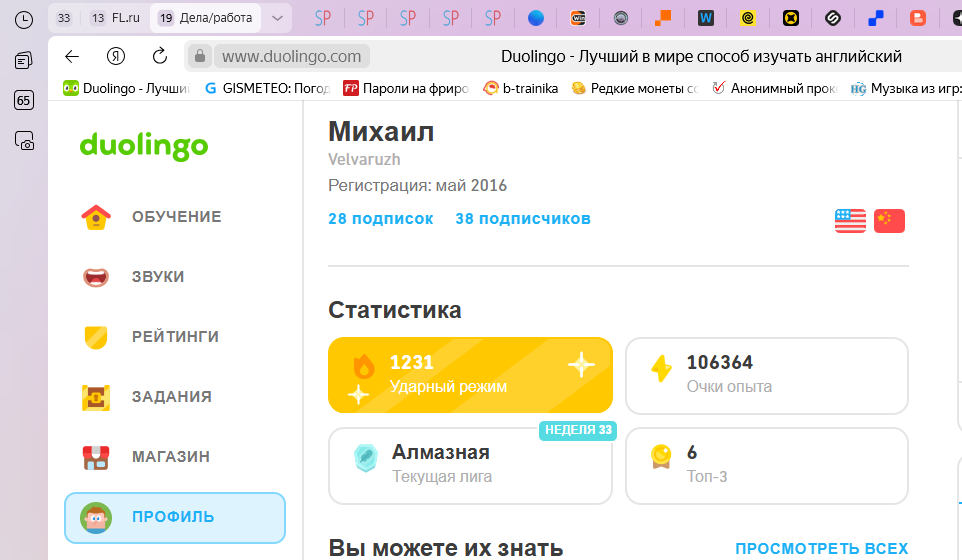The image size is (962, 560).
Task: Open the grey round eye pinned tab
Action: click(x=621, y=18)
